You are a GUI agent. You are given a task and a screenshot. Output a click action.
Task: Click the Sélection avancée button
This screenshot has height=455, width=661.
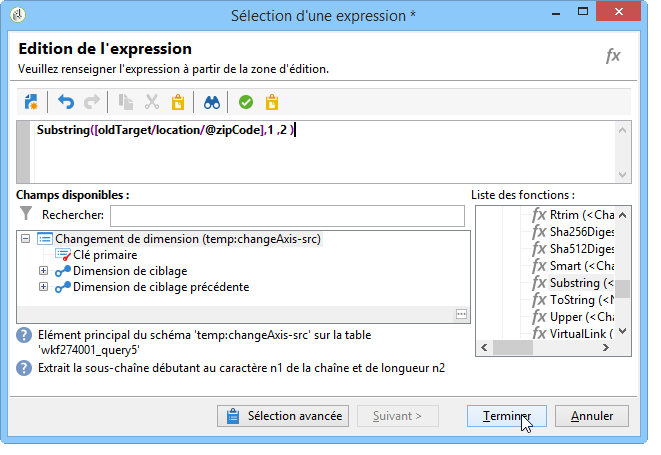(x=283, y=416)
